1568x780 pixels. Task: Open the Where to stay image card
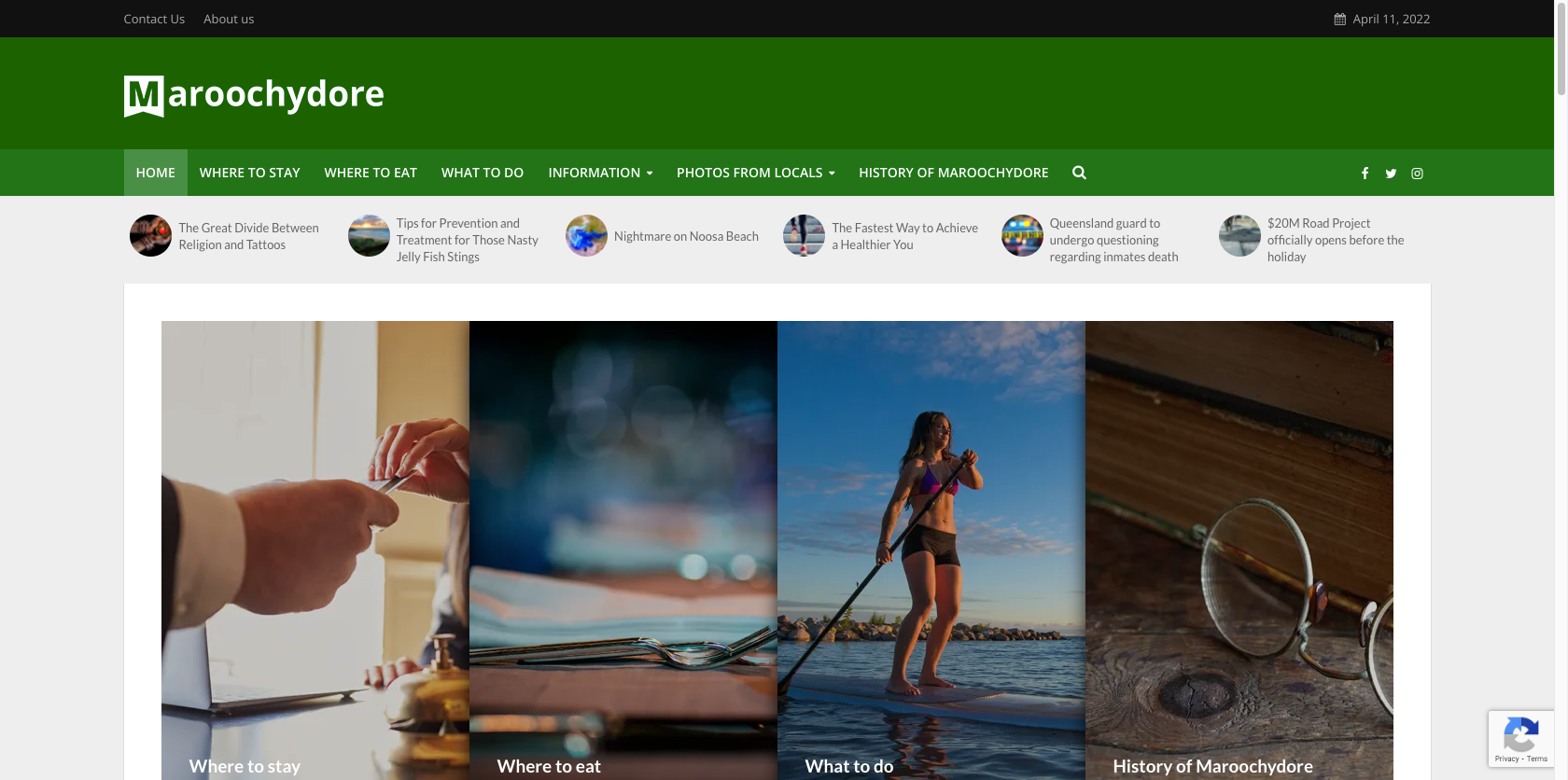pyautogui.click(x=315, y=550)
